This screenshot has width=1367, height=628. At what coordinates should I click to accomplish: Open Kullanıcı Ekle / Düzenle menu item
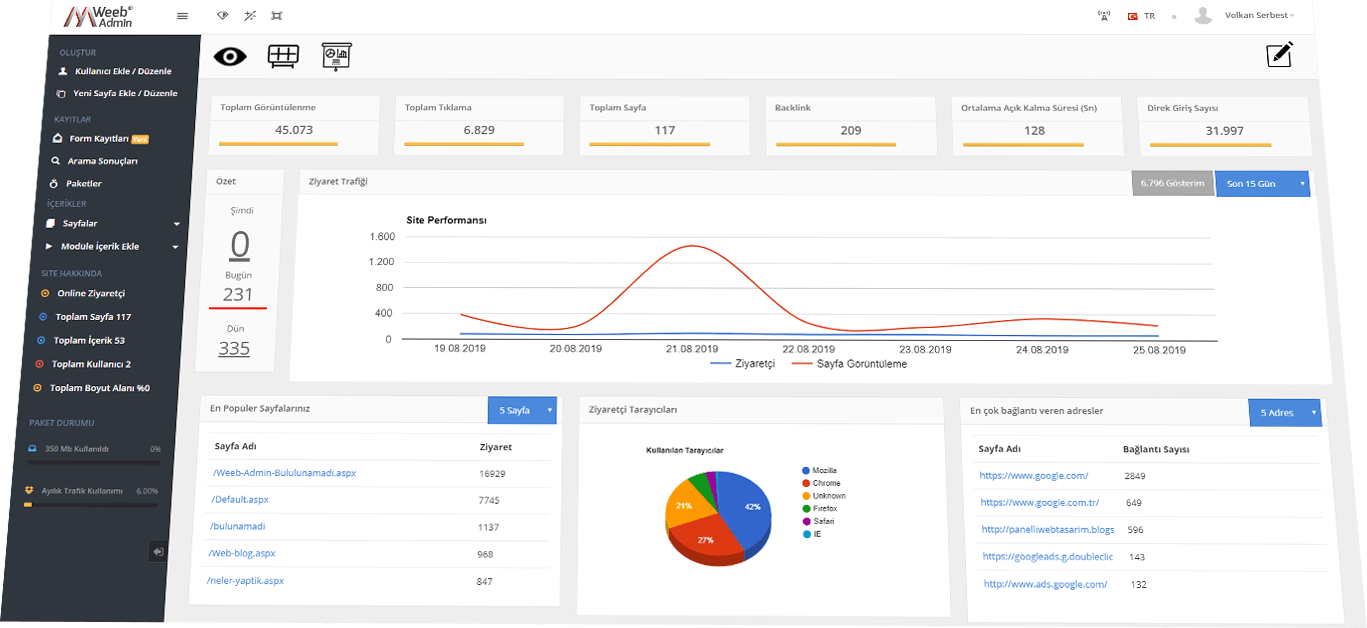tap(122, 71)
